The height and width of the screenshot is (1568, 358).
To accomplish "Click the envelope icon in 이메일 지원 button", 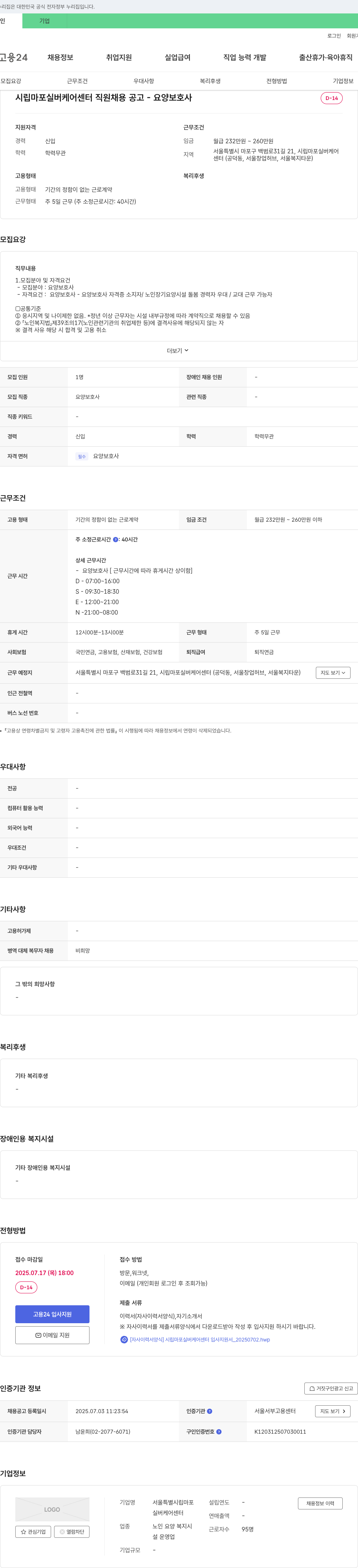I will [x=38, y=1335].
